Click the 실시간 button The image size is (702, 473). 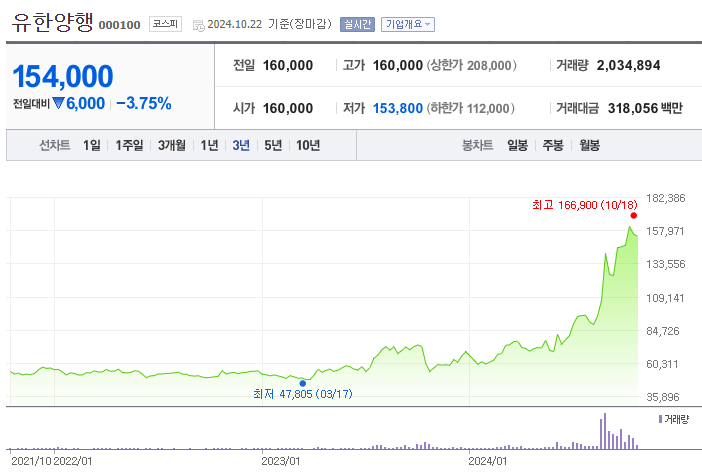pyautogui.click(x=357, y=24)
